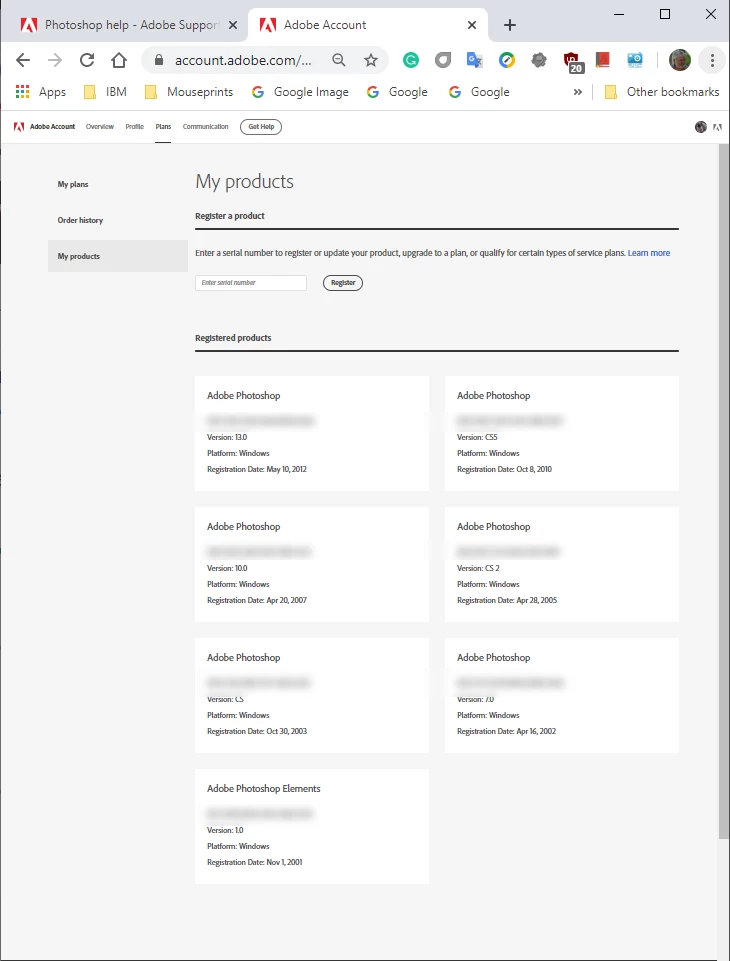Click the browser forward arrow

coord(55,60)
